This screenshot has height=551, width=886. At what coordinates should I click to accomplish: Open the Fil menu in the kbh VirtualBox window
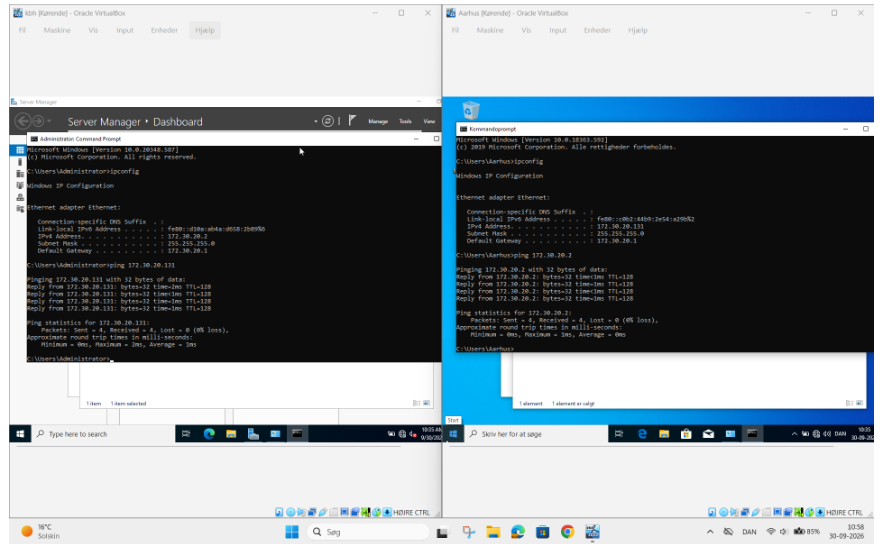tap(22, 31)
